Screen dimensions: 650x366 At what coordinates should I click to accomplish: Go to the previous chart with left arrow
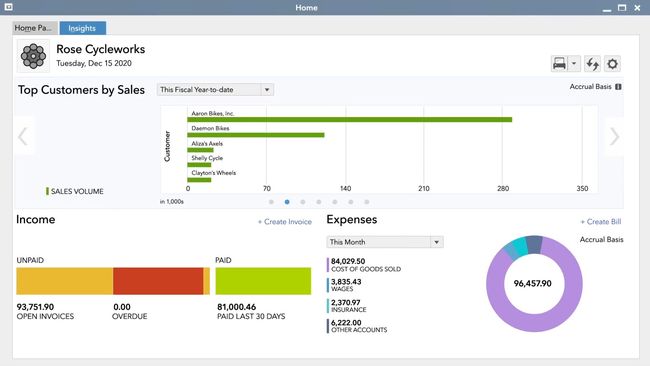click(x=23, y=136)
